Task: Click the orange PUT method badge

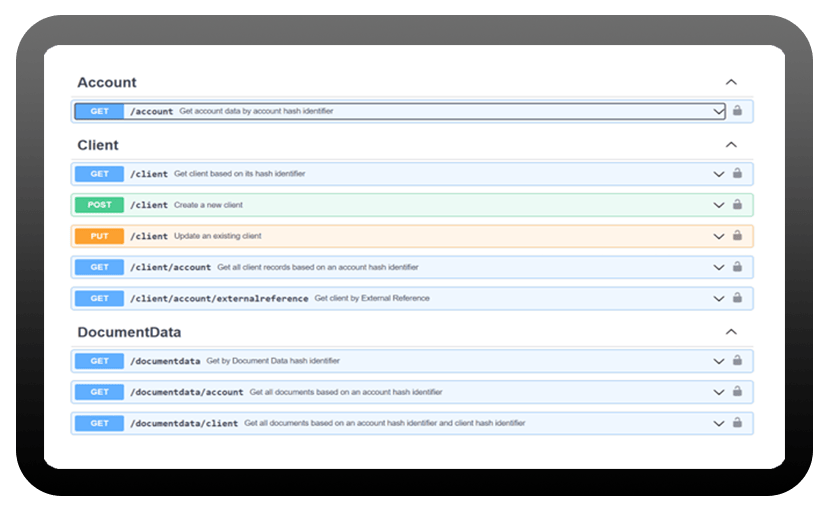Action: pos(99,236)
